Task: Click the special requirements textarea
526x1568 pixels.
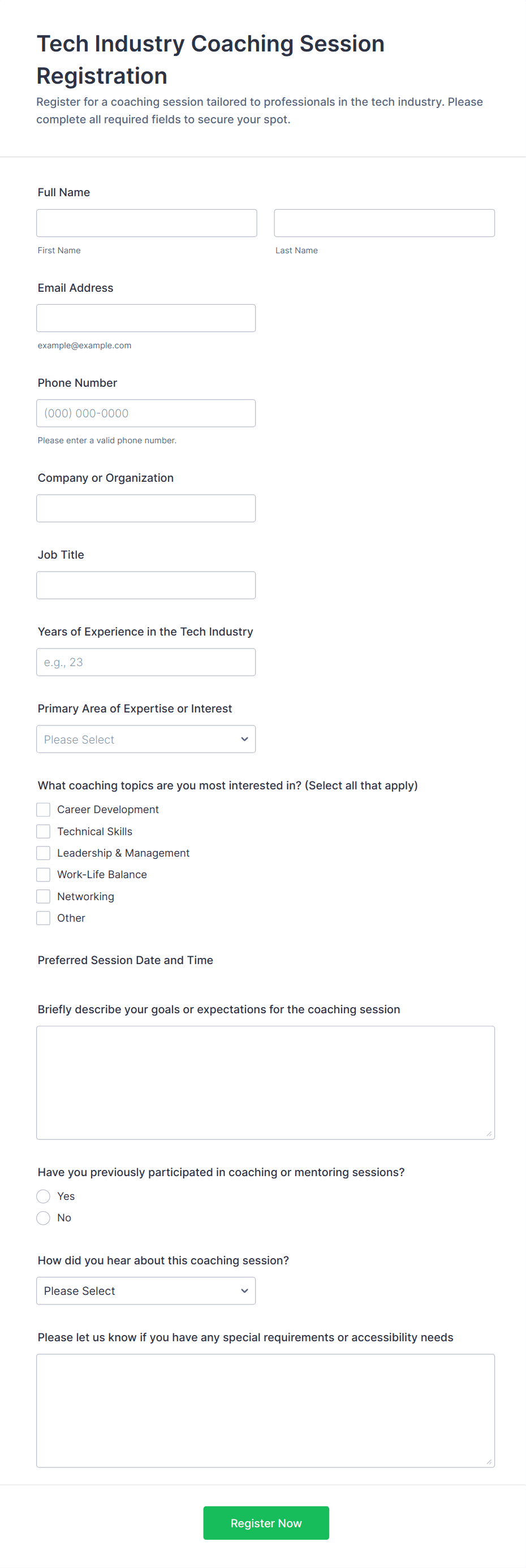Action: 265,1410
